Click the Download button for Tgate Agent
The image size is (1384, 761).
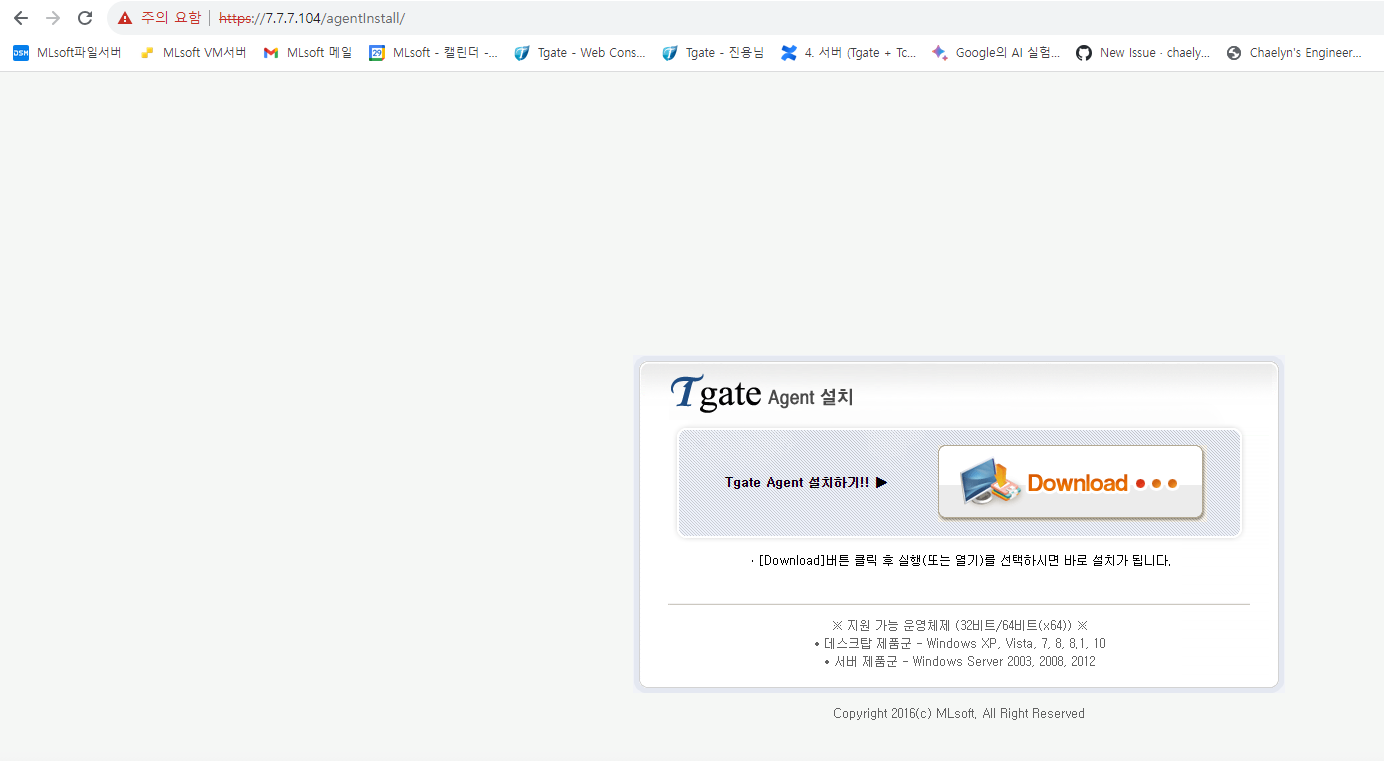(1070, 483)
